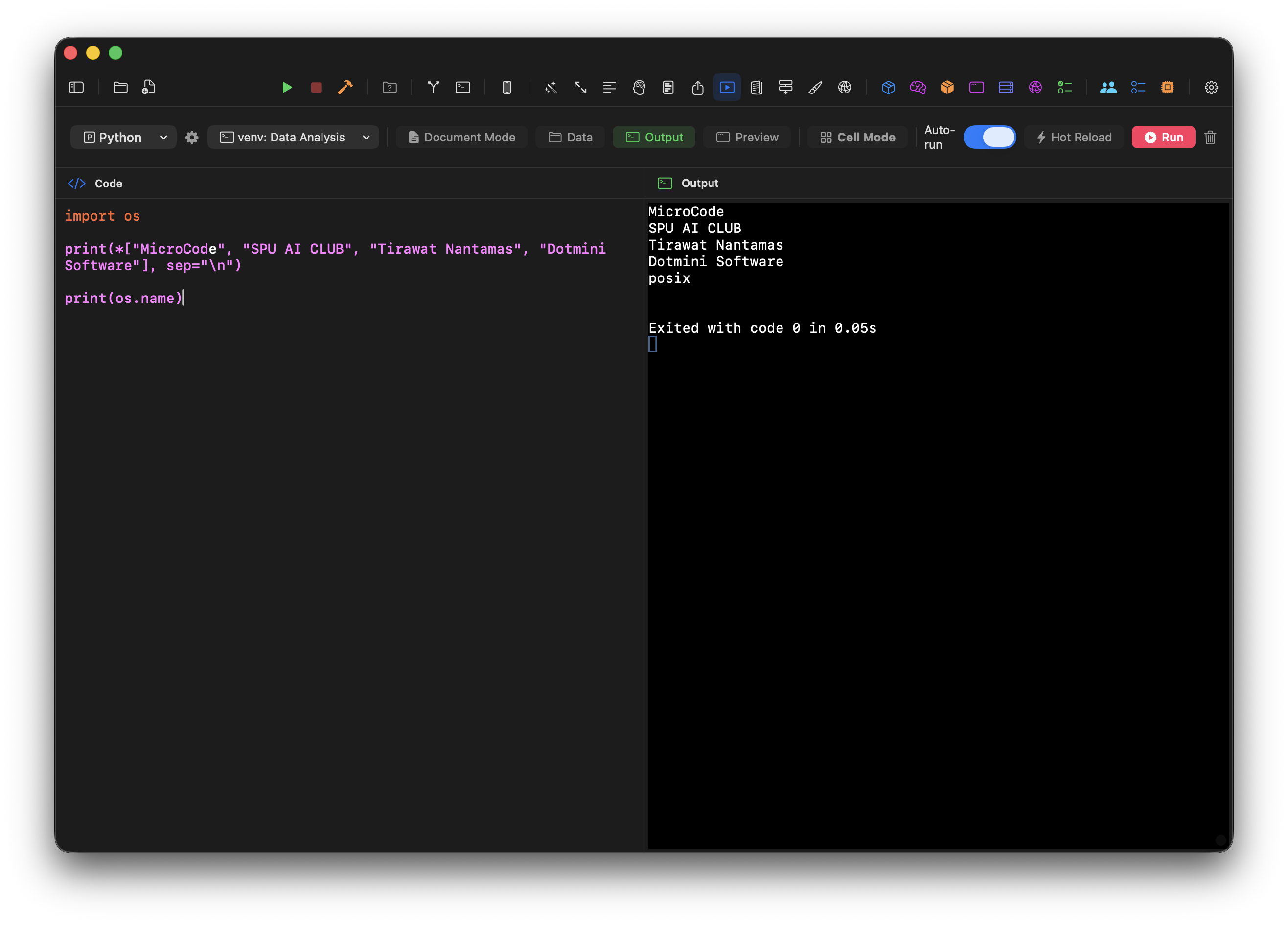Toggle the highlighted play-in-window icon

pyautogui.click(x=727, y=88)
